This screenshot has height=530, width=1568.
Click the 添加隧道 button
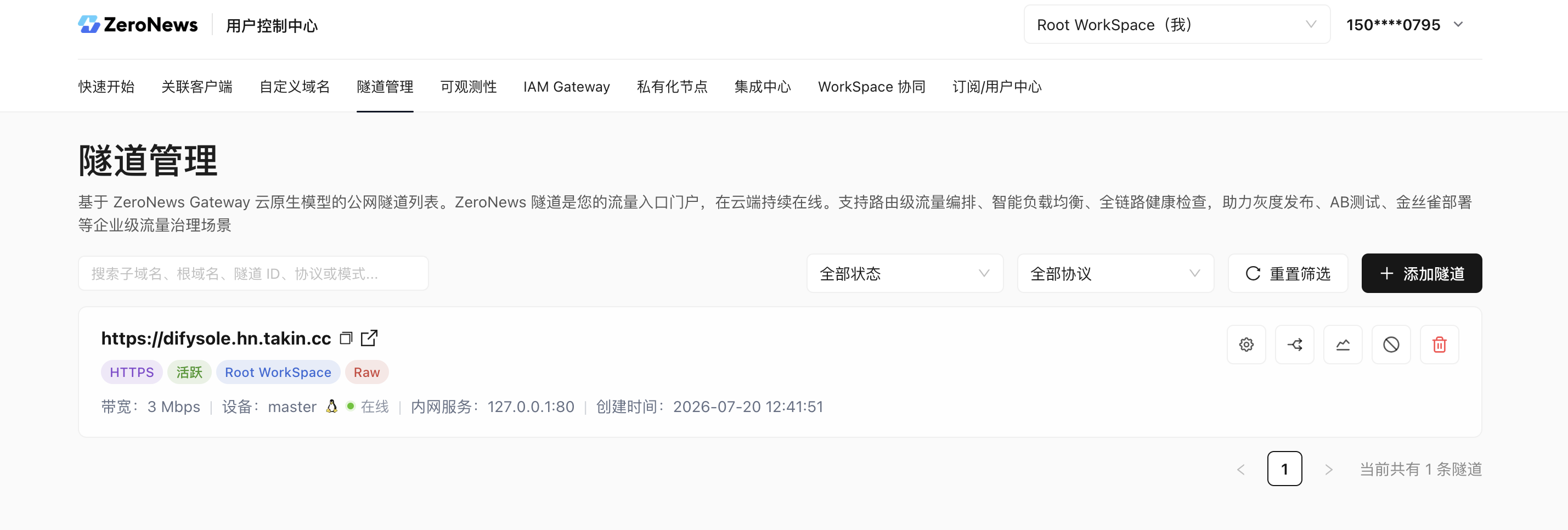pyautogui.click(x=1422, y=273)
